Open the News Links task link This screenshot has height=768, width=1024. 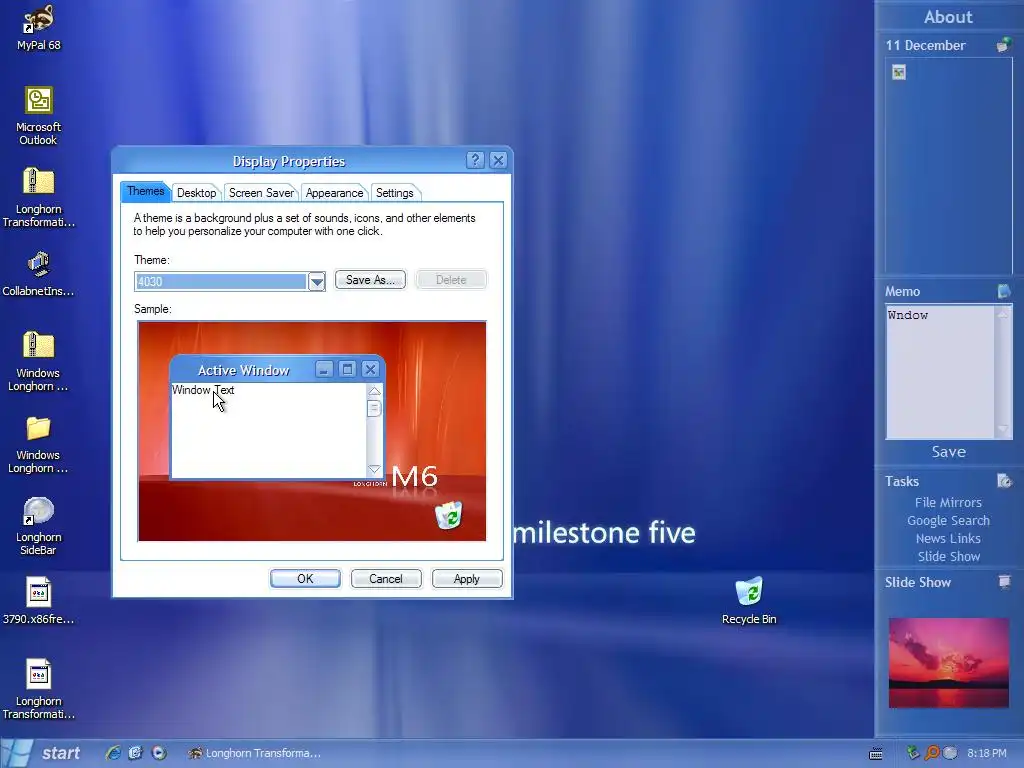(948, 538)
